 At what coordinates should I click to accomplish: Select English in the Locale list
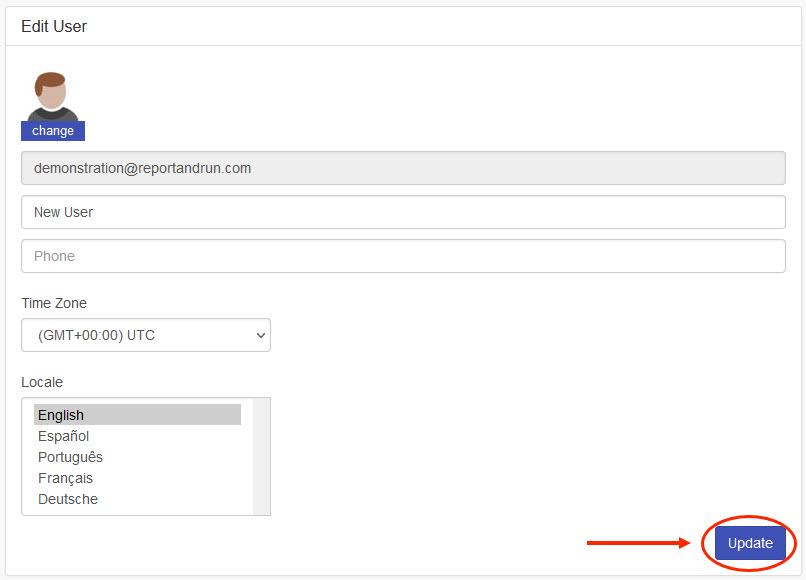click(x=137, y=415)
